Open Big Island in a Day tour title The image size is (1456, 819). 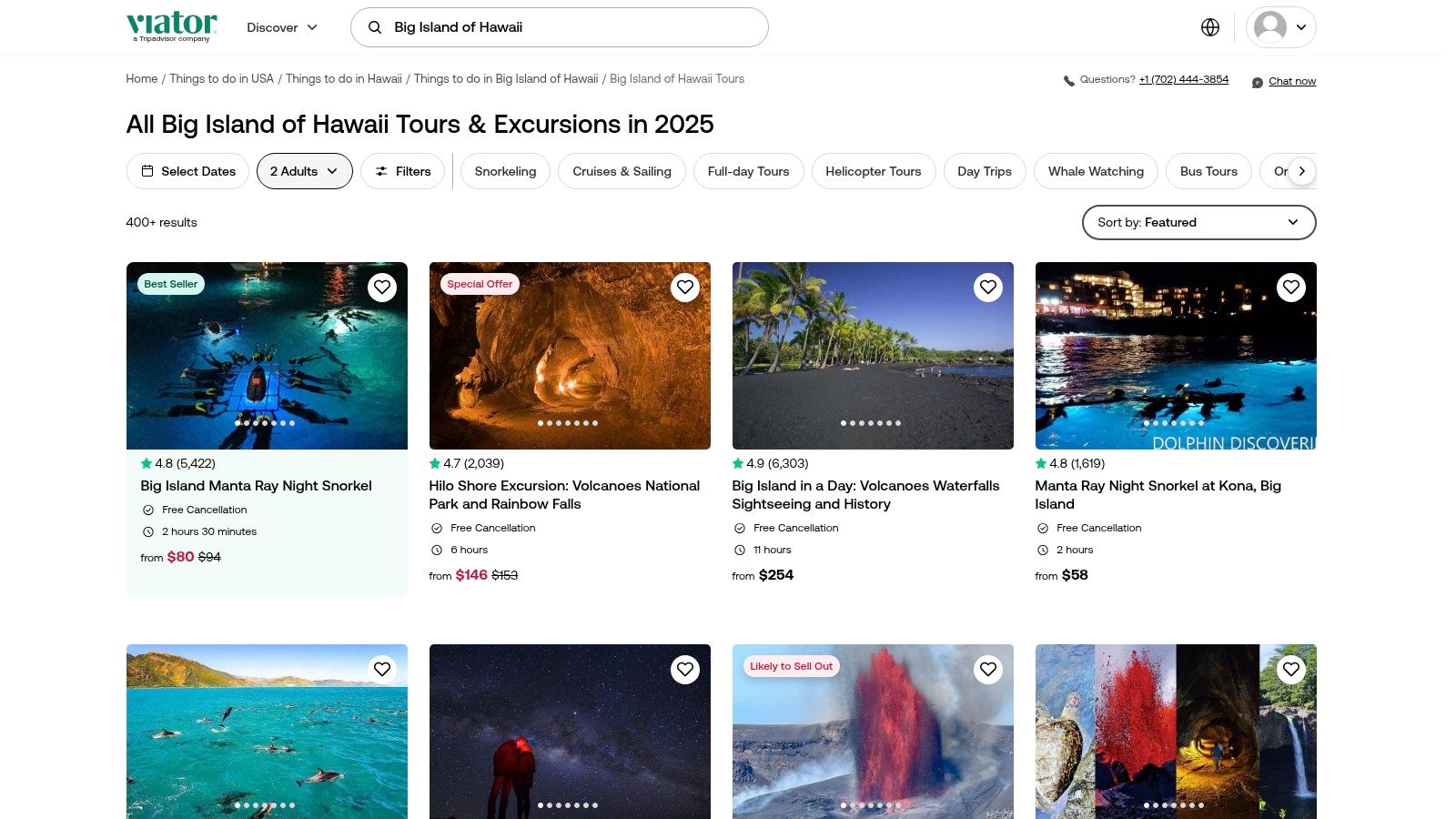(865, 495)
